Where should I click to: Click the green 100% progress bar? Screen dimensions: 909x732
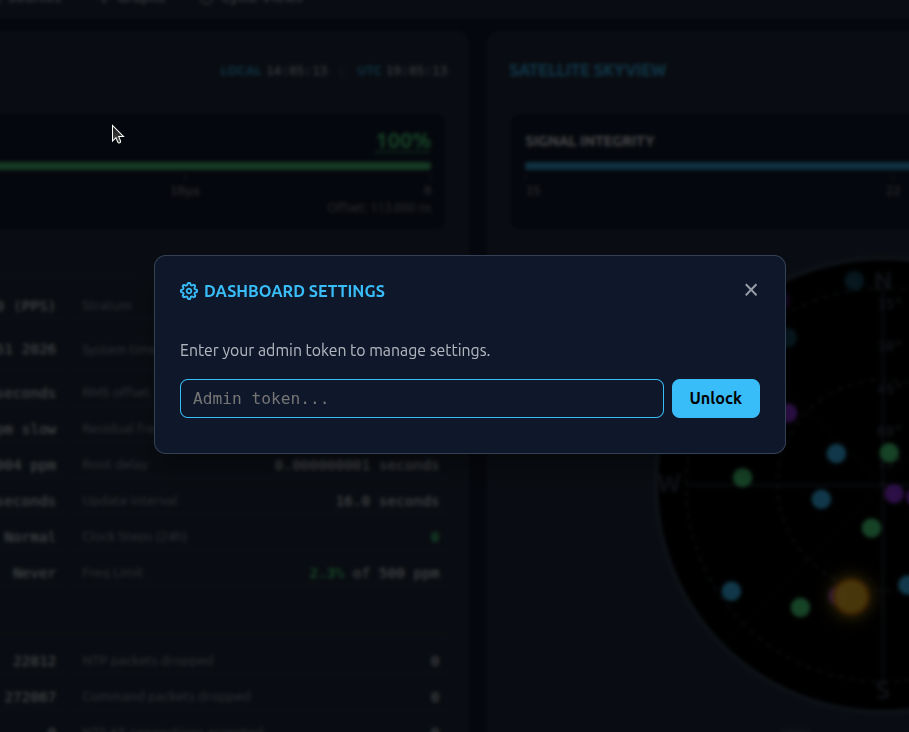(x=215, y=166)
